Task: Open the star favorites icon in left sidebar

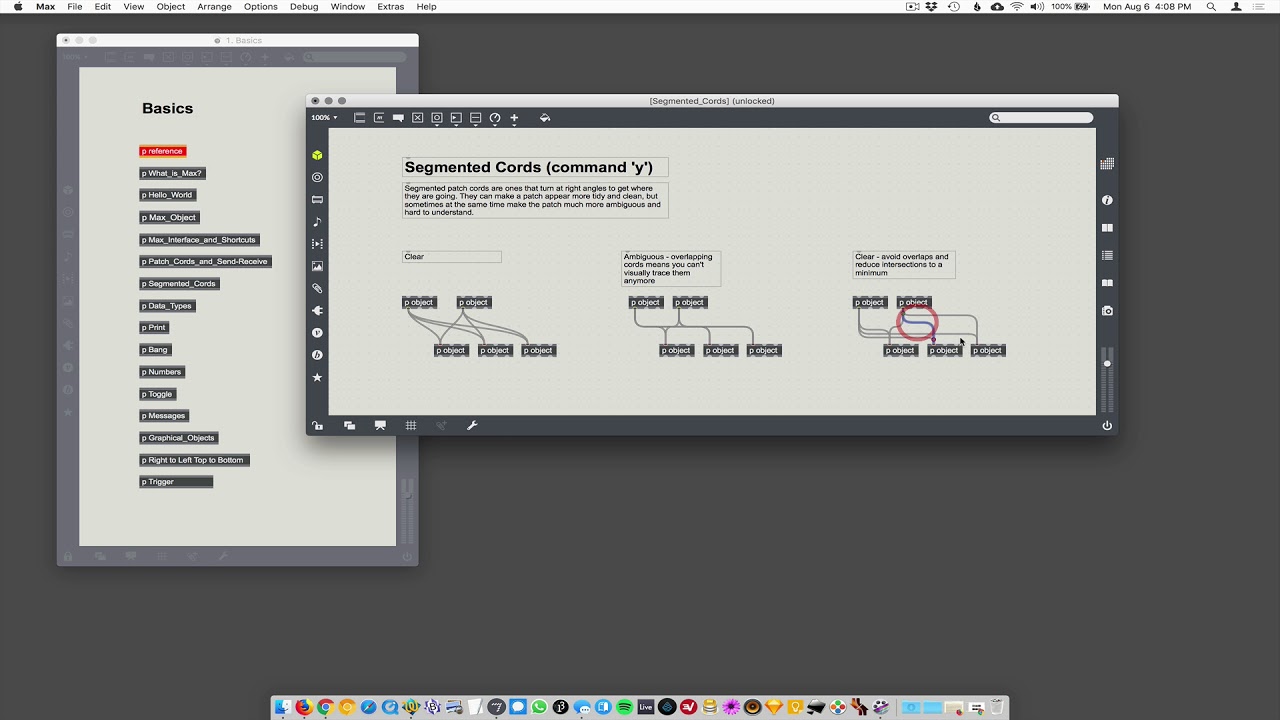Action: 317,377
